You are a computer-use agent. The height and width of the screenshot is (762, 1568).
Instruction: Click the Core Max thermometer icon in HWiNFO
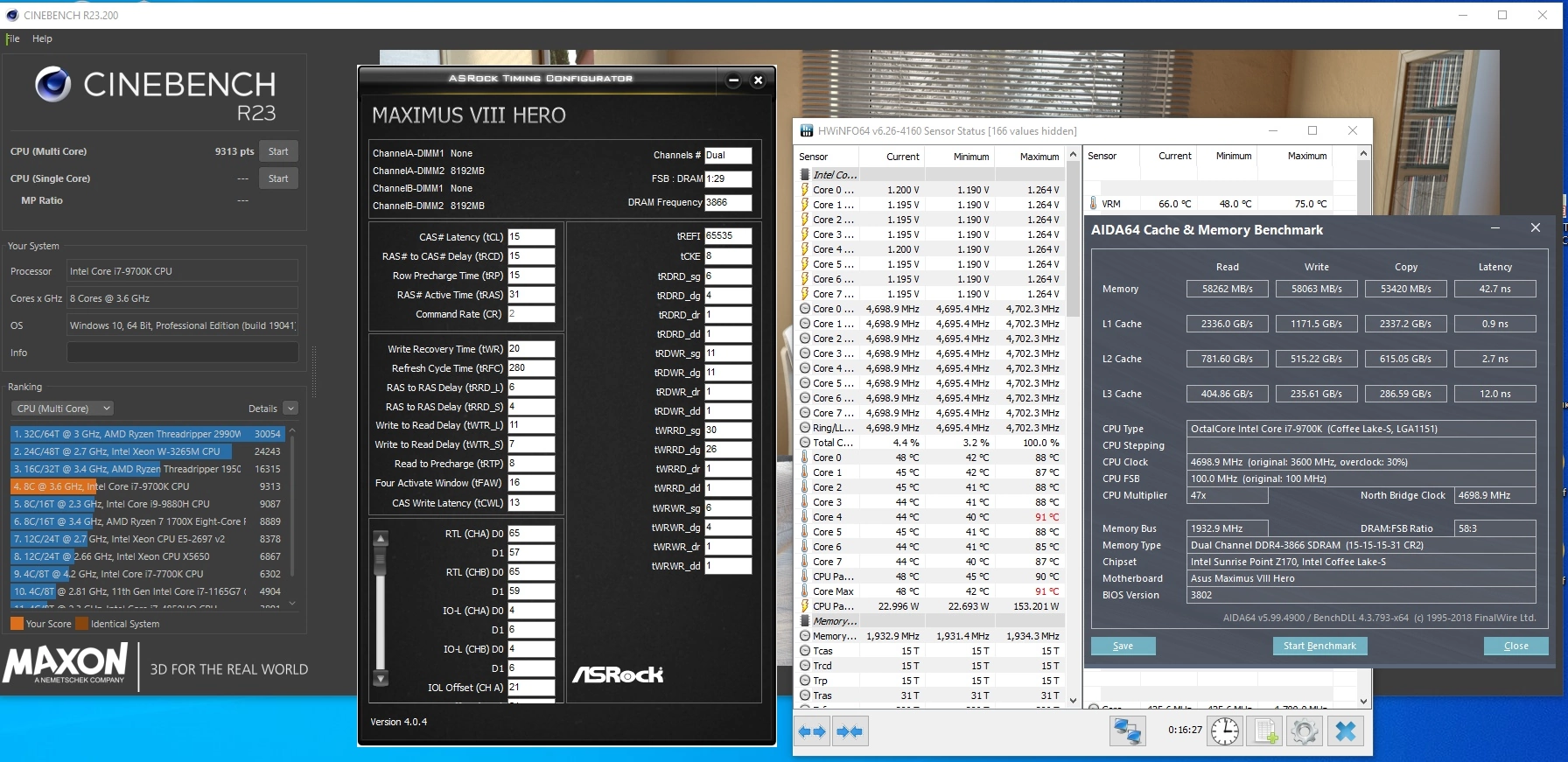click(x=805, y=591)
